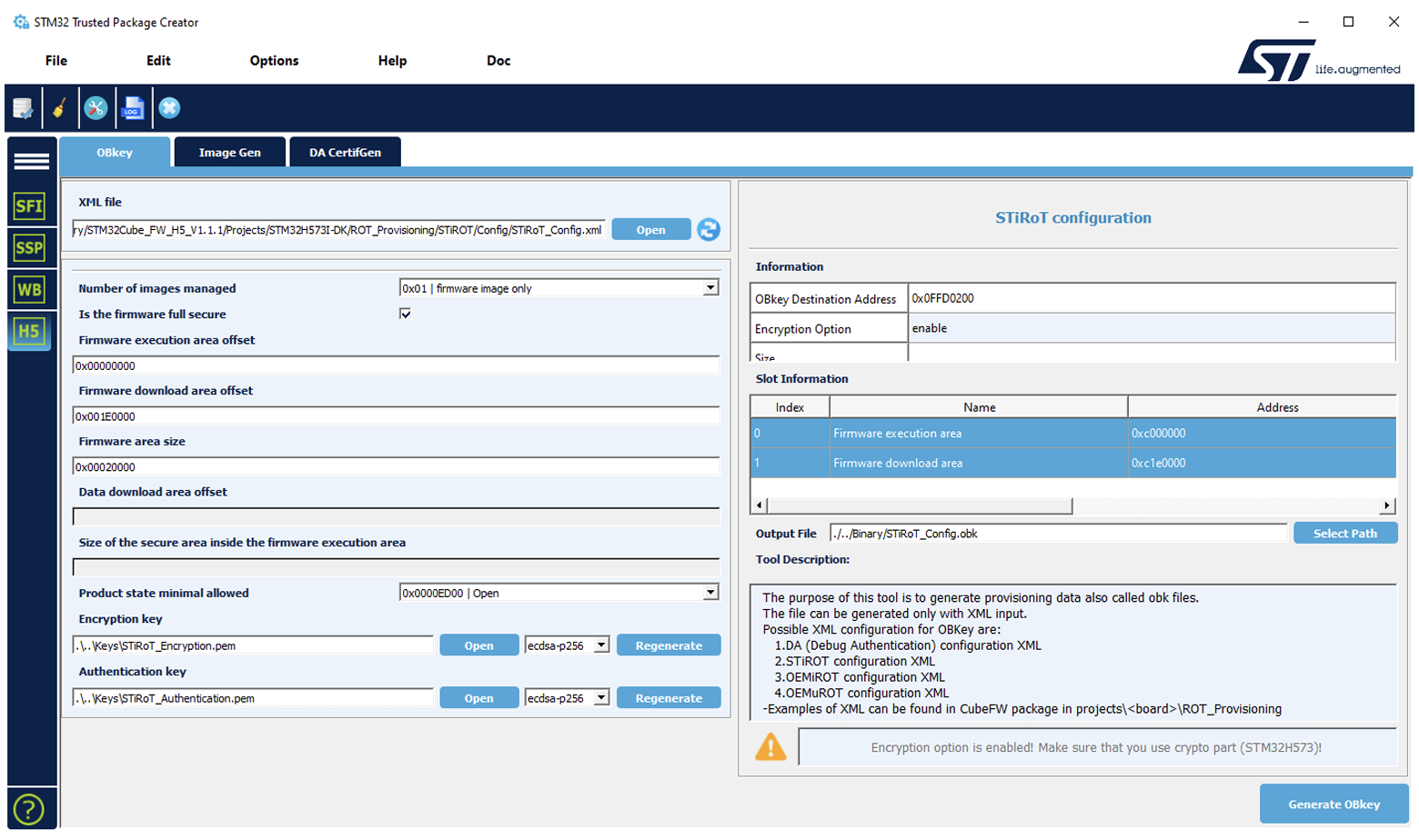Click the orange warning triangle icon
The image size is (1419, 840).
[x=770, y=747]
